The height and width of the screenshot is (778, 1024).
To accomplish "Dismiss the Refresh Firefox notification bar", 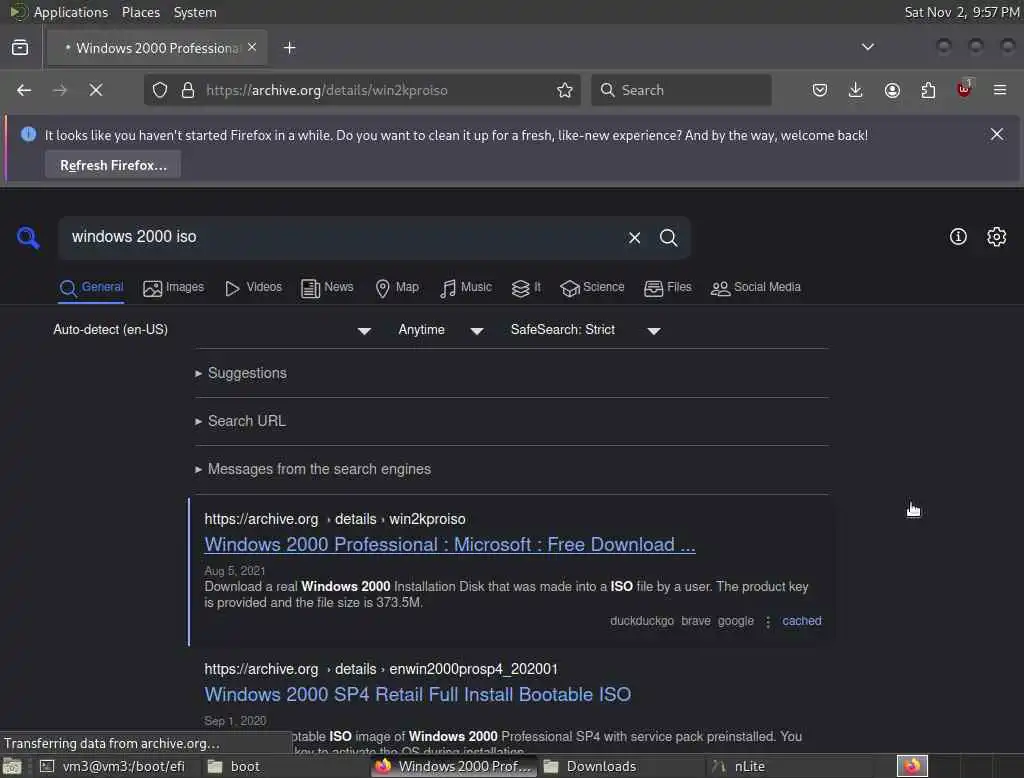I will coord(997,134).
